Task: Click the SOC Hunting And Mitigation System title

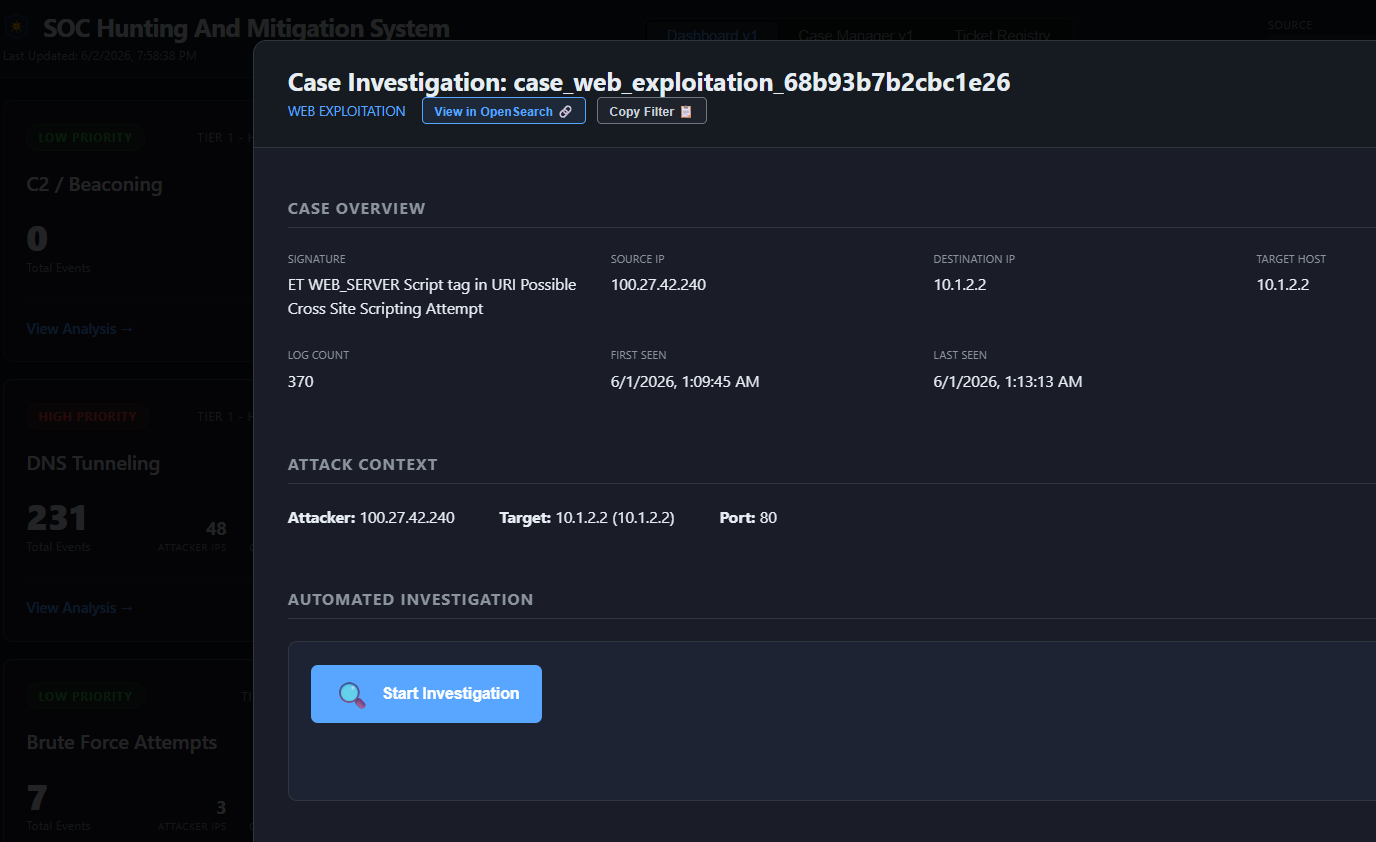Action: pos(246,28)
